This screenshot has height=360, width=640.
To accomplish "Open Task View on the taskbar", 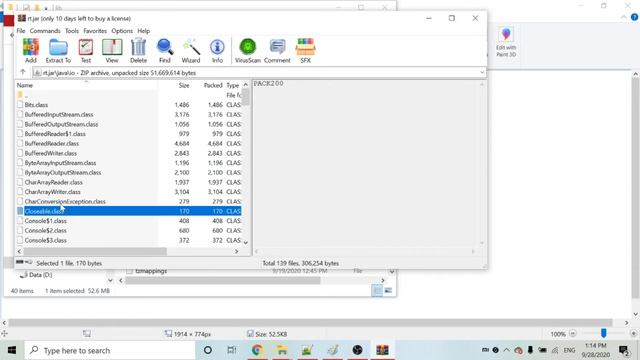I will pos(232,350).
